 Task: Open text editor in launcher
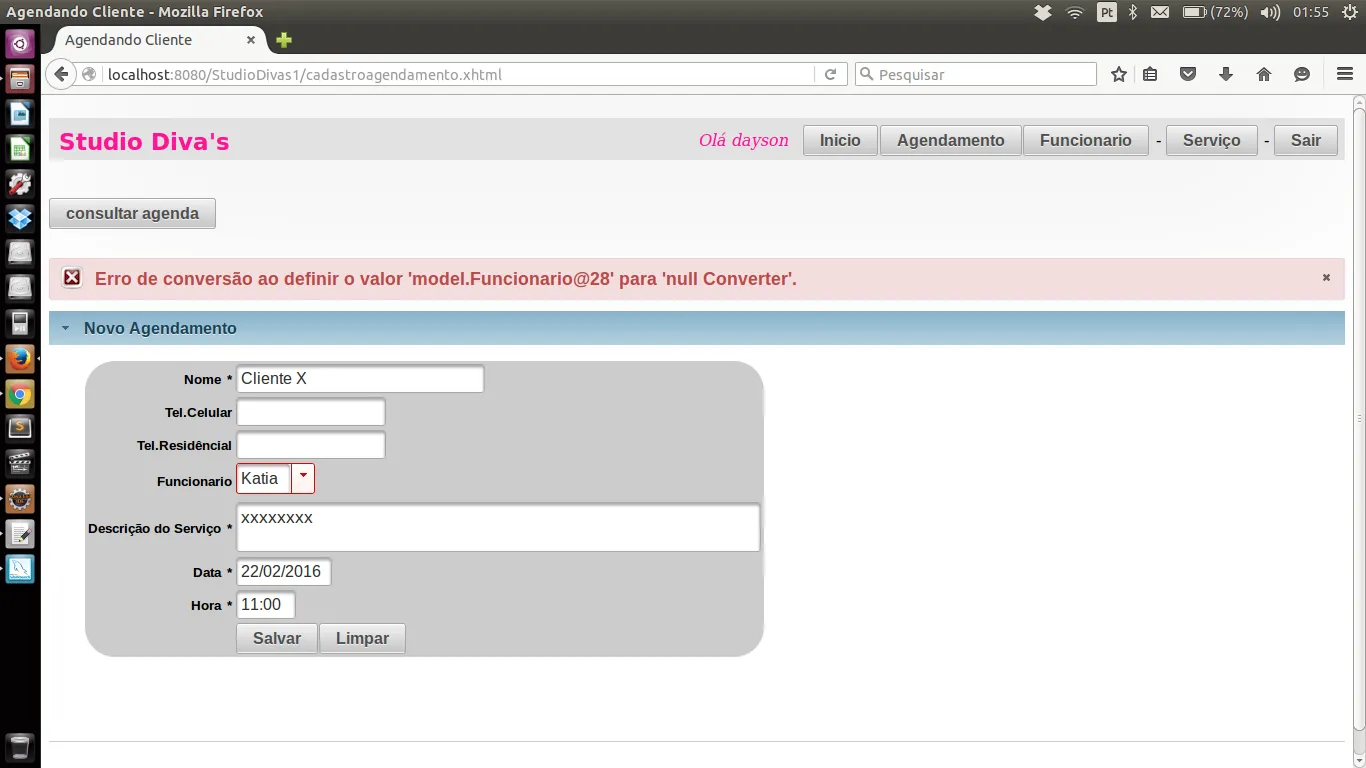(x=20, y=534)
